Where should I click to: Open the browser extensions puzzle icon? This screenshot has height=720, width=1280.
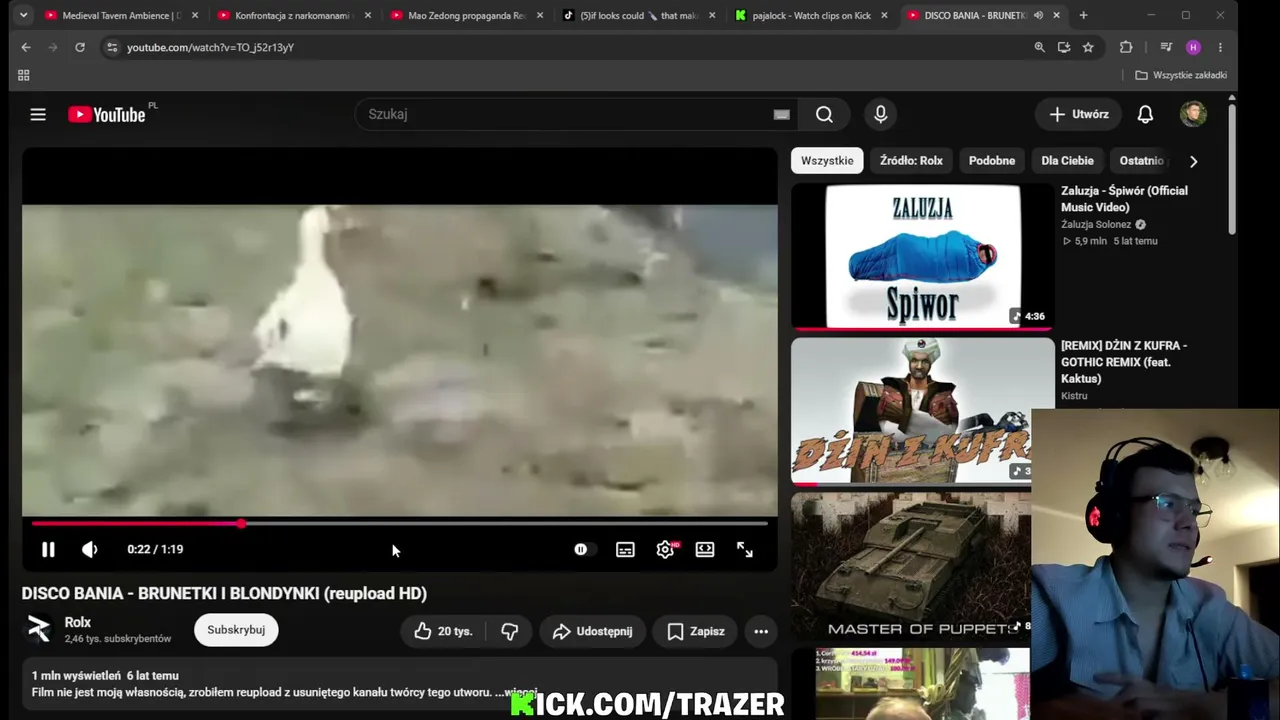[x=1126, y=47]
